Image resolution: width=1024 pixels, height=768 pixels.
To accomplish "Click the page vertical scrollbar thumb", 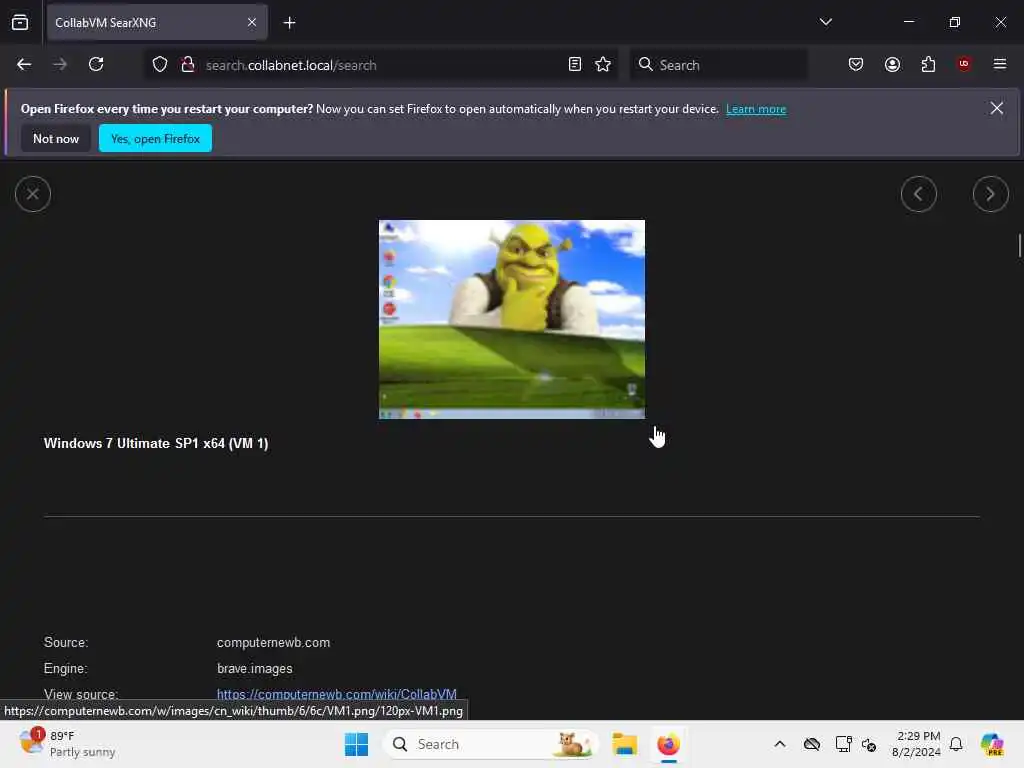I will (x=1019, y=246).
